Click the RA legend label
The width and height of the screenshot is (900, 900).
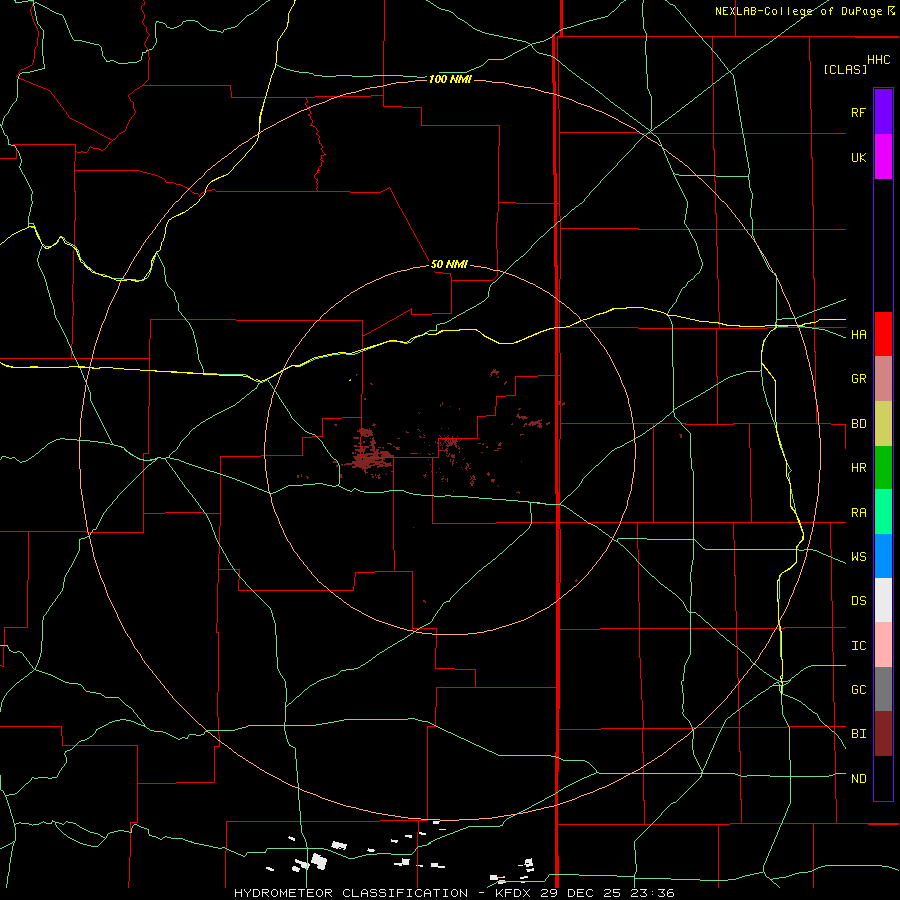(858, 513)
